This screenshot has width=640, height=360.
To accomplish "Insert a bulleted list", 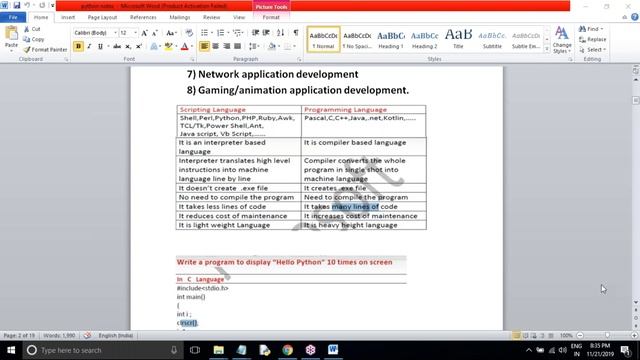I will click(205, 33).
